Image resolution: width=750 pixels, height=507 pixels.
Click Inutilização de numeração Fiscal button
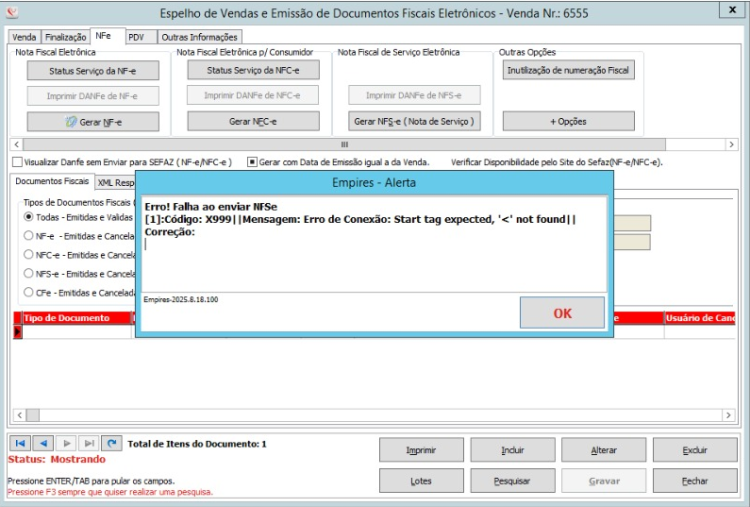click(x=568, y=70)
